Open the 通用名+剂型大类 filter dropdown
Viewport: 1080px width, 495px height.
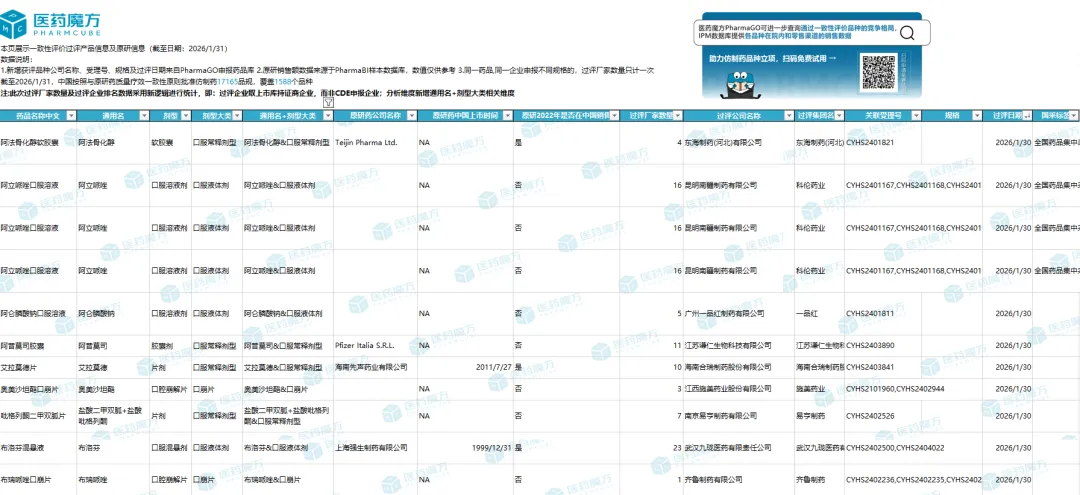tap(327, 116)
